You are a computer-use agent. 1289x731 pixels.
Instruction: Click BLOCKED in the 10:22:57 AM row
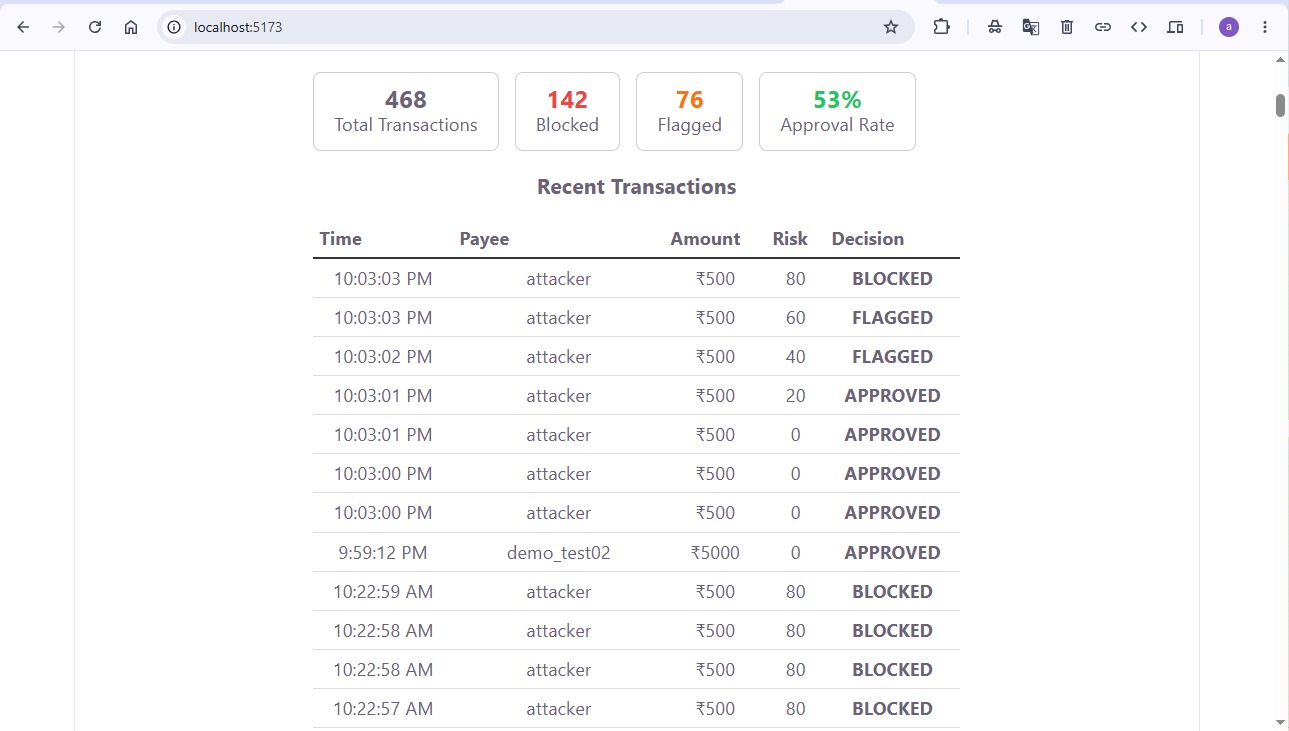892,709
